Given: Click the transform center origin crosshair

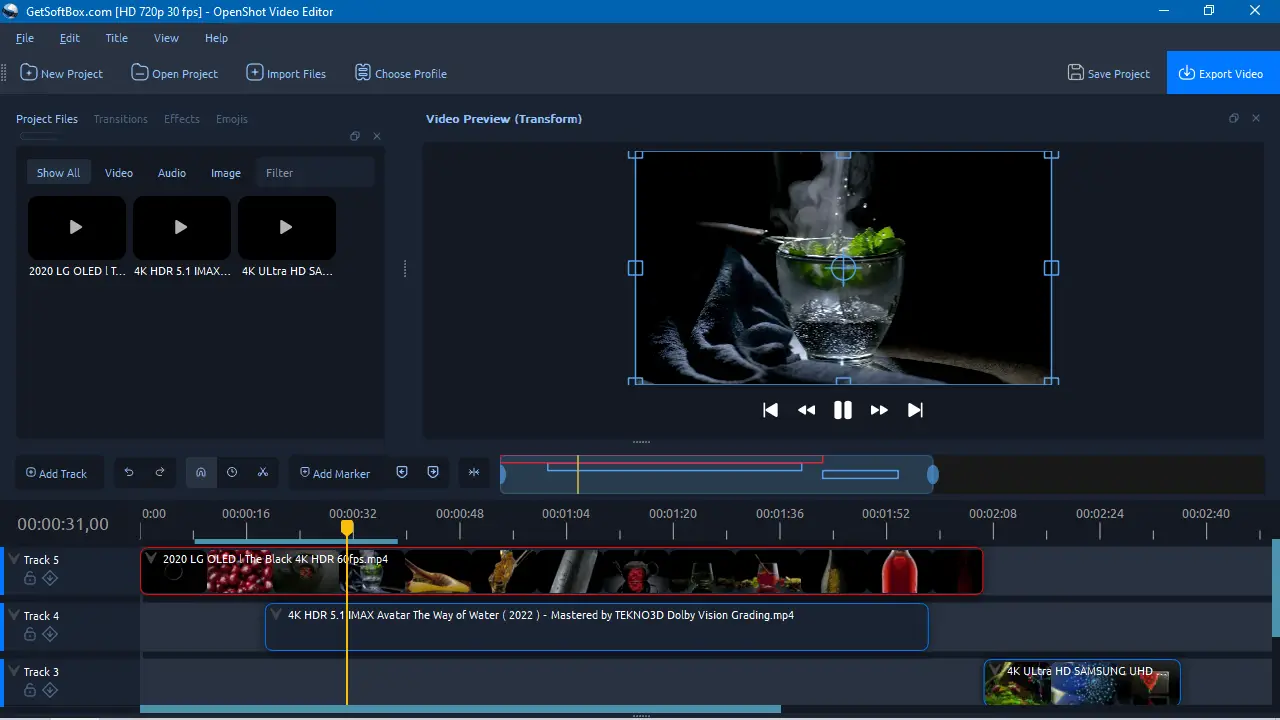Looking at the screenshot, I should [843, 268].
